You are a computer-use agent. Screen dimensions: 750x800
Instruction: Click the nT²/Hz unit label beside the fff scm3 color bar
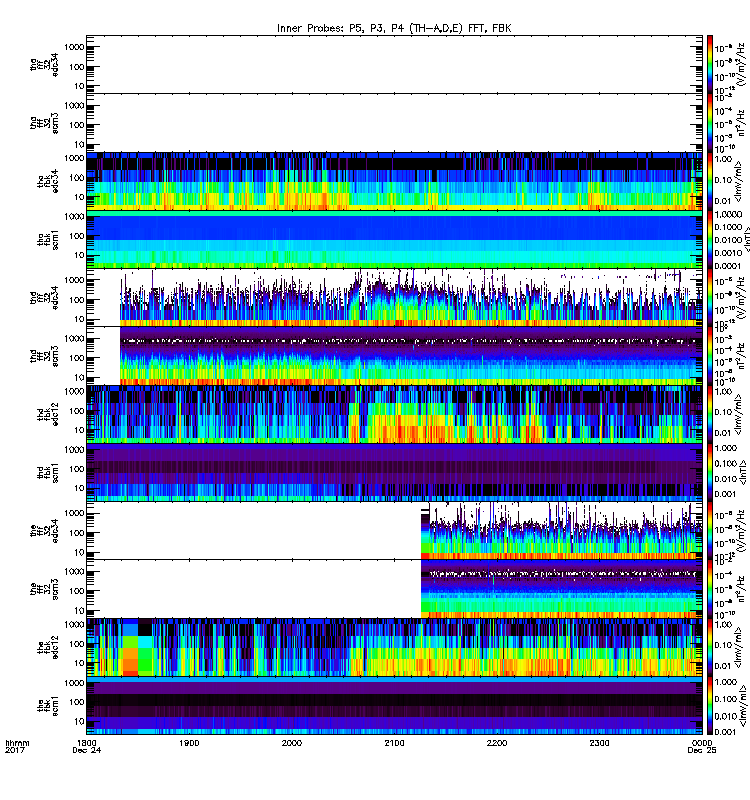pos(741,589)
